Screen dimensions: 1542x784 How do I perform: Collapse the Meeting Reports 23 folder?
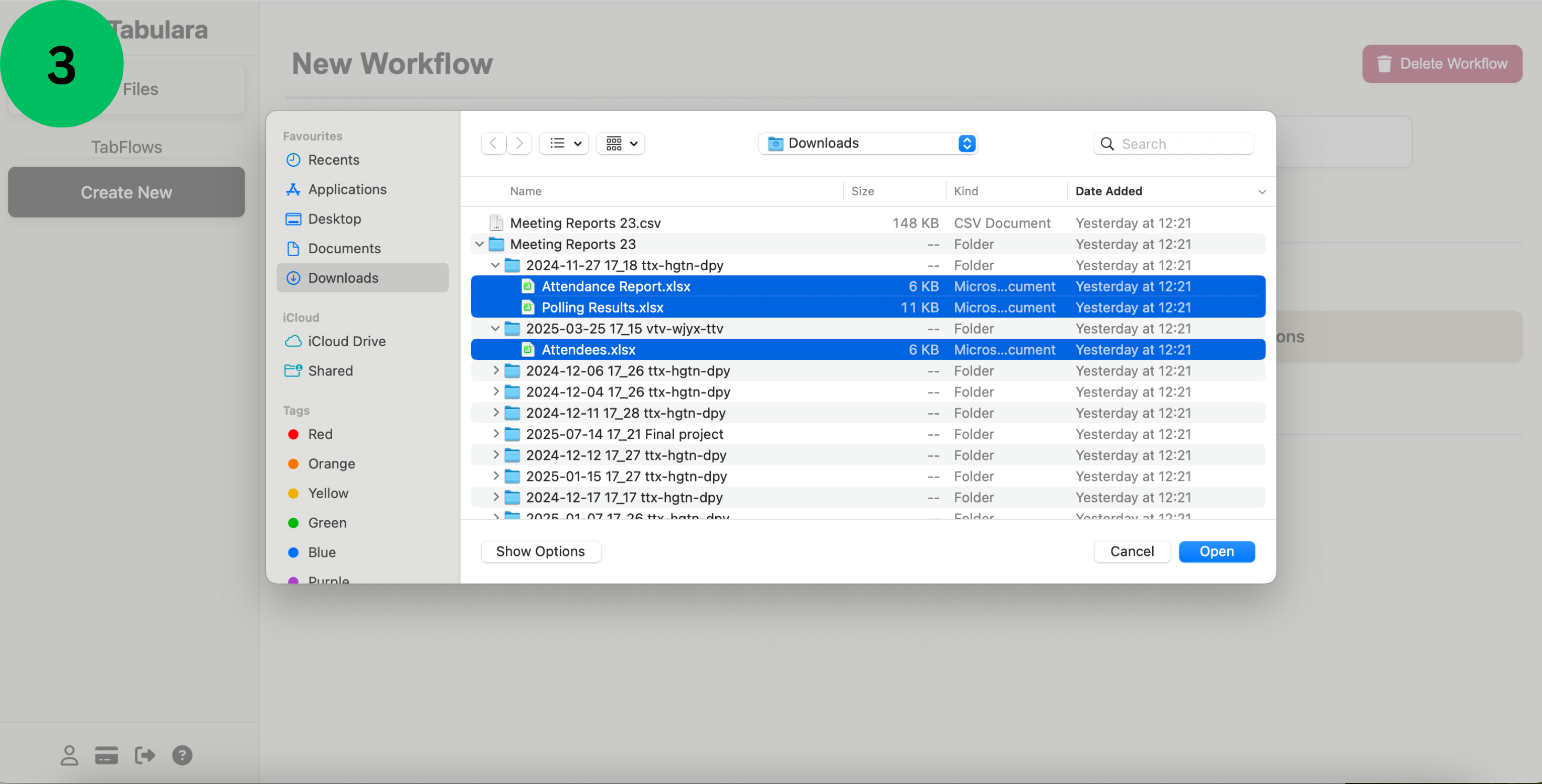pyautogui.click(x=478, y=243)
